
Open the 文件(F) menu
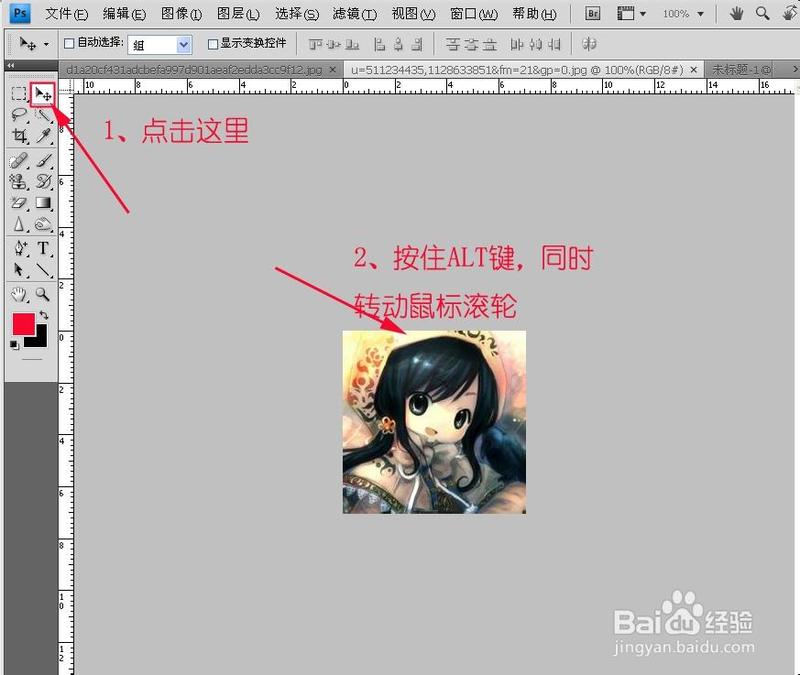[x=66, y=14]
